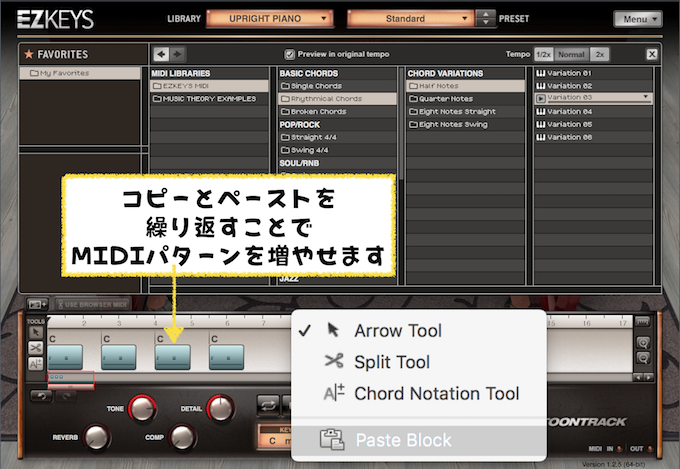Click the Tone knob
The height and width of the screenshot is (469, 680).
[142, 409]
